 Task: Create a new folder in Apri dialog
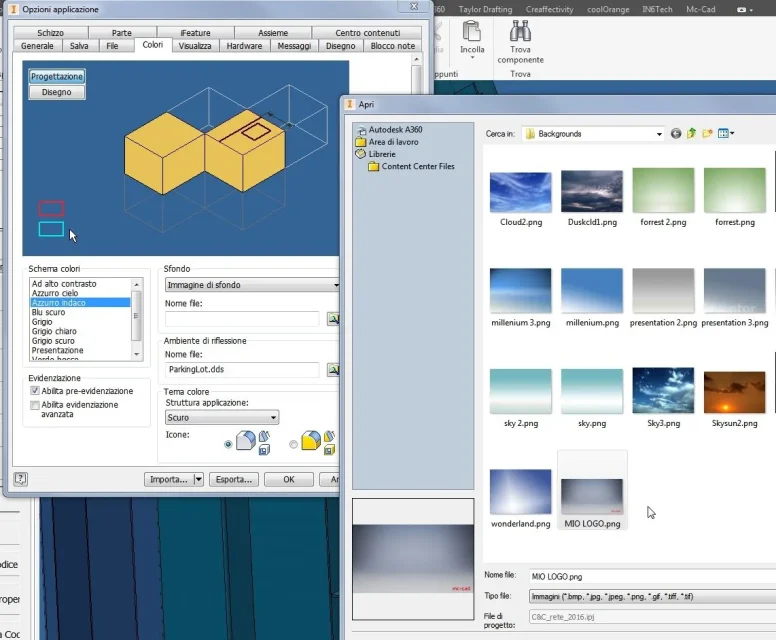[x=707, y=134]
